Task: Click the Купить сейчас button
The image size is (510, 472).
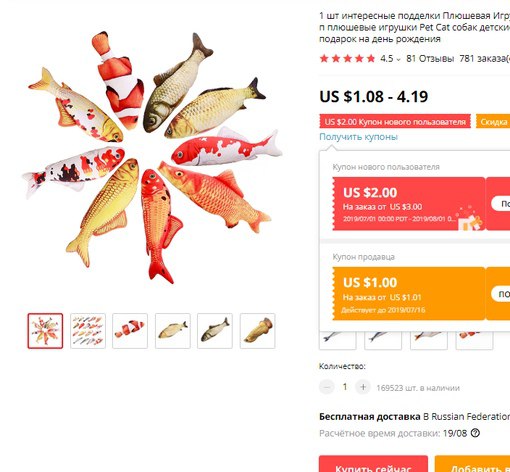Action: [x=373, y=464]
